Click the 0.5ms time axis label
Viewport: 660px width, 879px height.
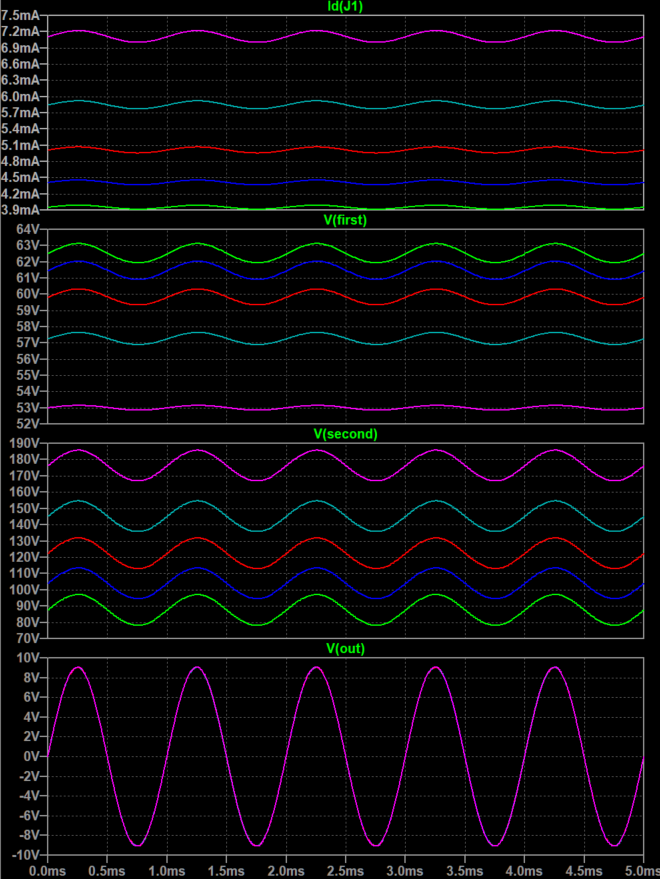click(x=107, y=871)
